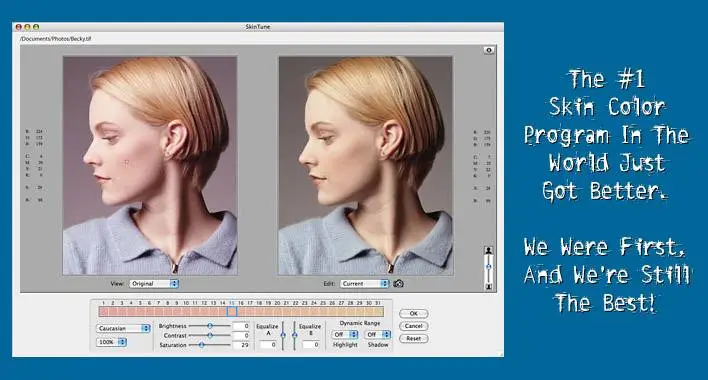Click the original photo preview
This screenshot has height=380, width=708.
pyautogui.click(x=150, y=166)
